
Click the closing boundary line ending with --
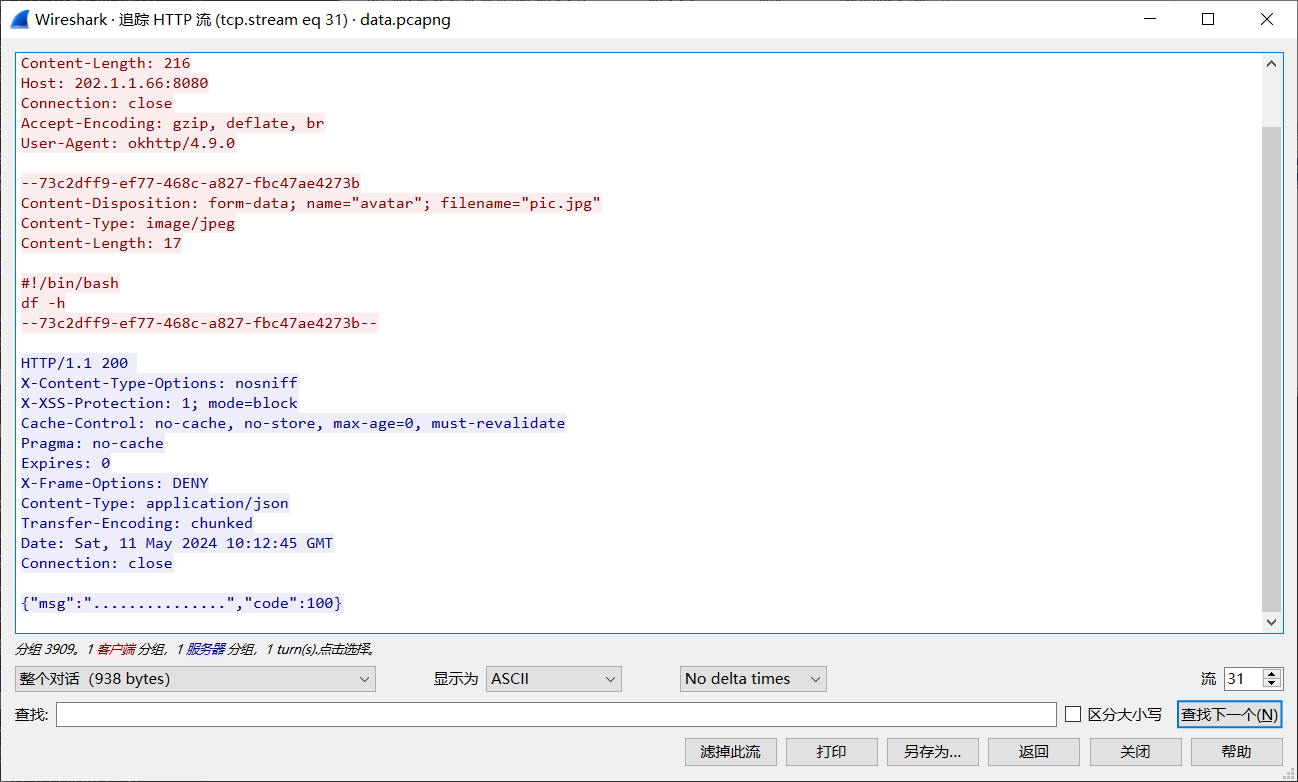(x=200, y=323)
